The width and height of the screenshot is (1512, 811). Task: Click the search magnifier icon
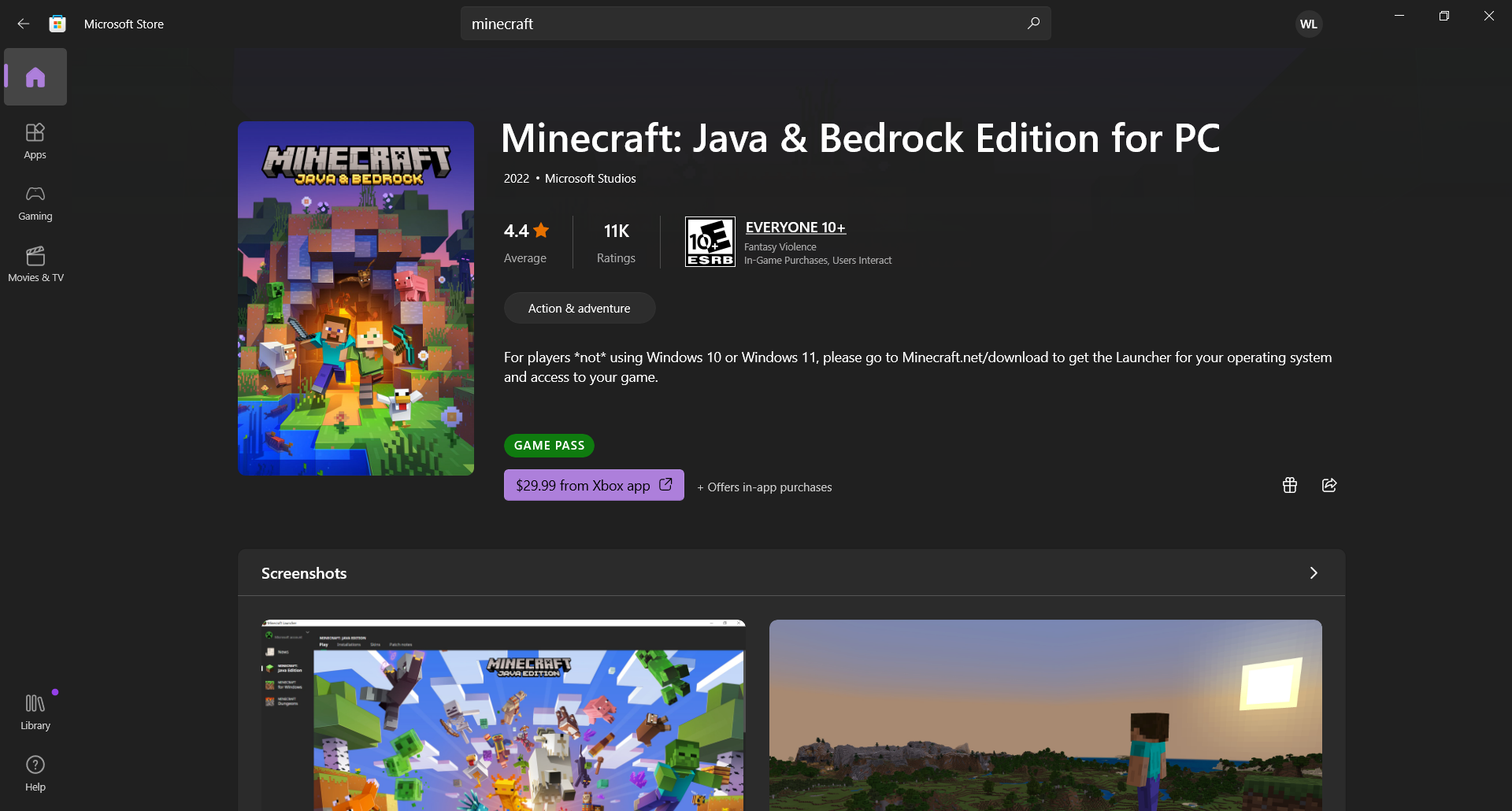(1033, 24)
